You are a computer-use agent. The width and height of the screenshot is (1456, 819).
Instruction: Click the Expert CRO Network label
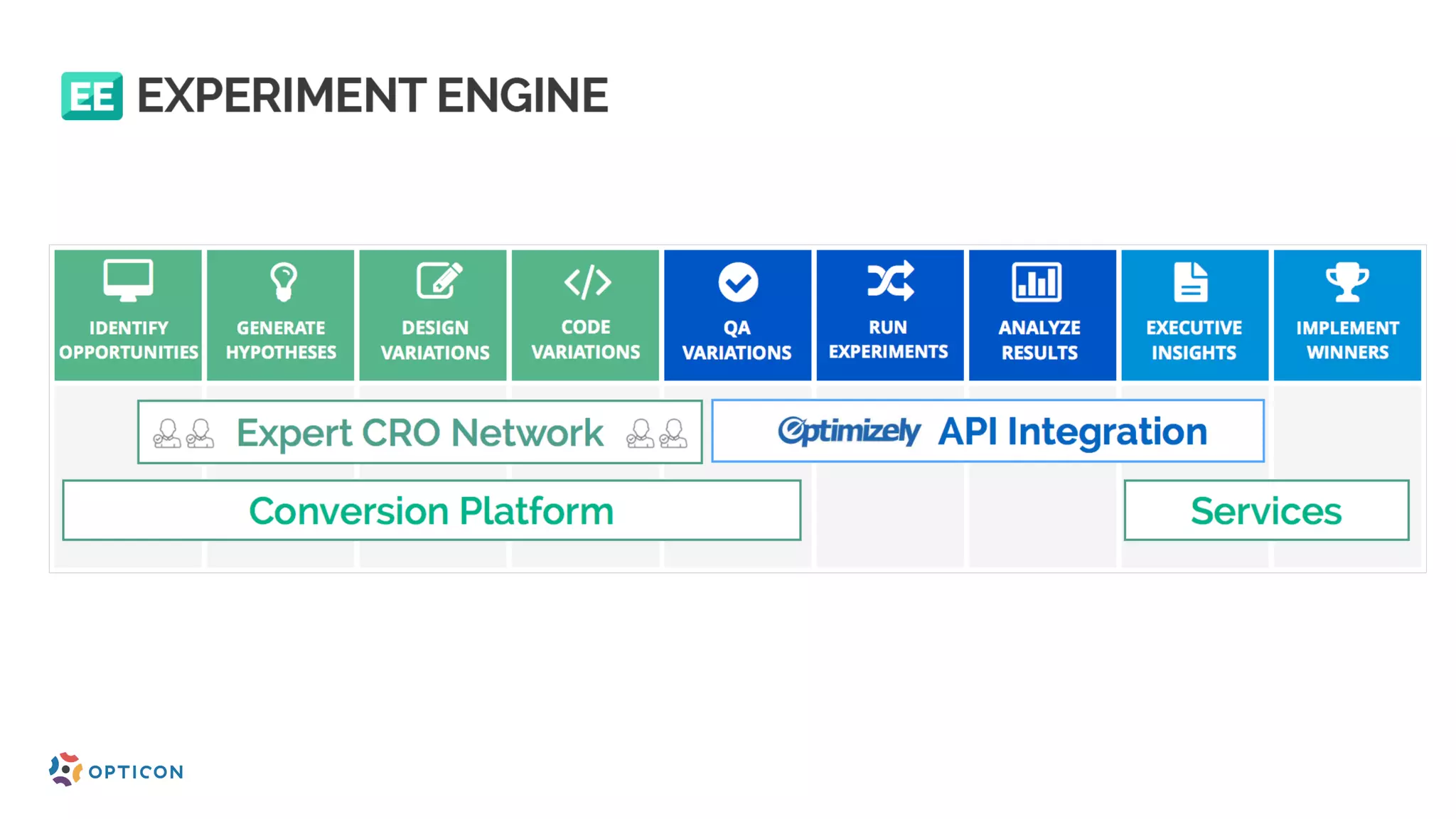(x=419, y=433)
